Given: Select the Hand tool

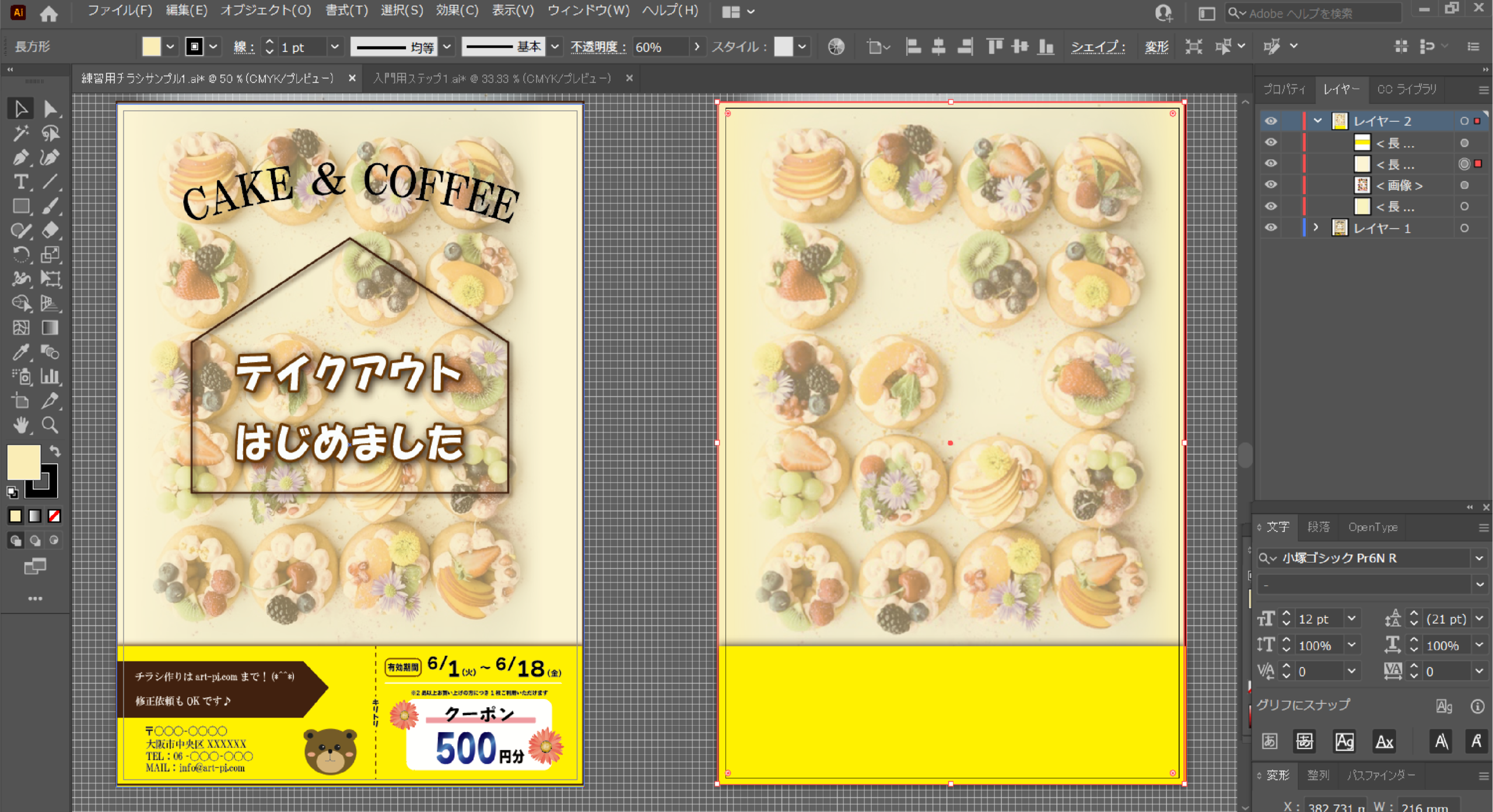Looking at the screenshot, I should pyautogui.click(x=20, y=426).
